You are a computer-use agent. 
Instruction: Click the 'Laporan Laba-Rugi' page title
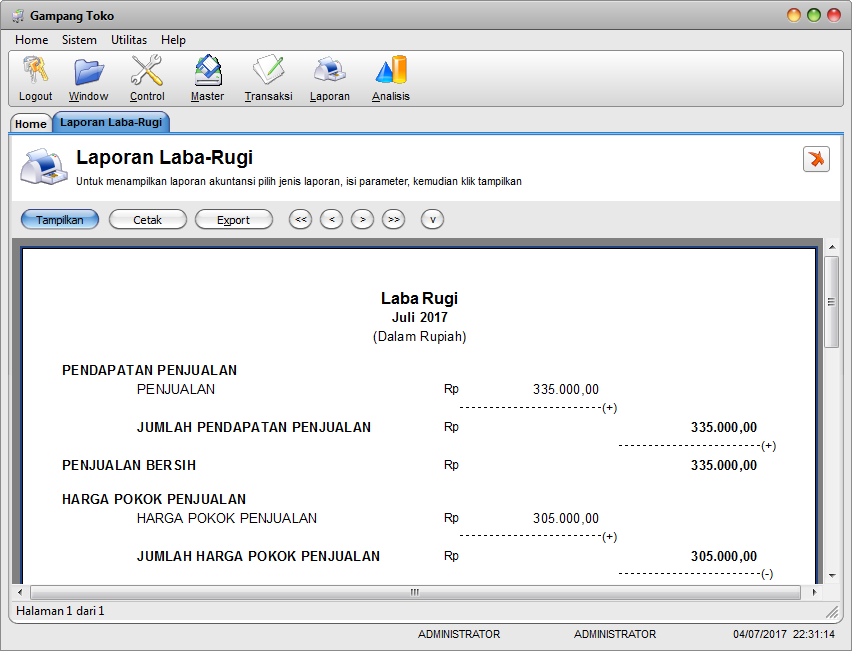point(165,157)
